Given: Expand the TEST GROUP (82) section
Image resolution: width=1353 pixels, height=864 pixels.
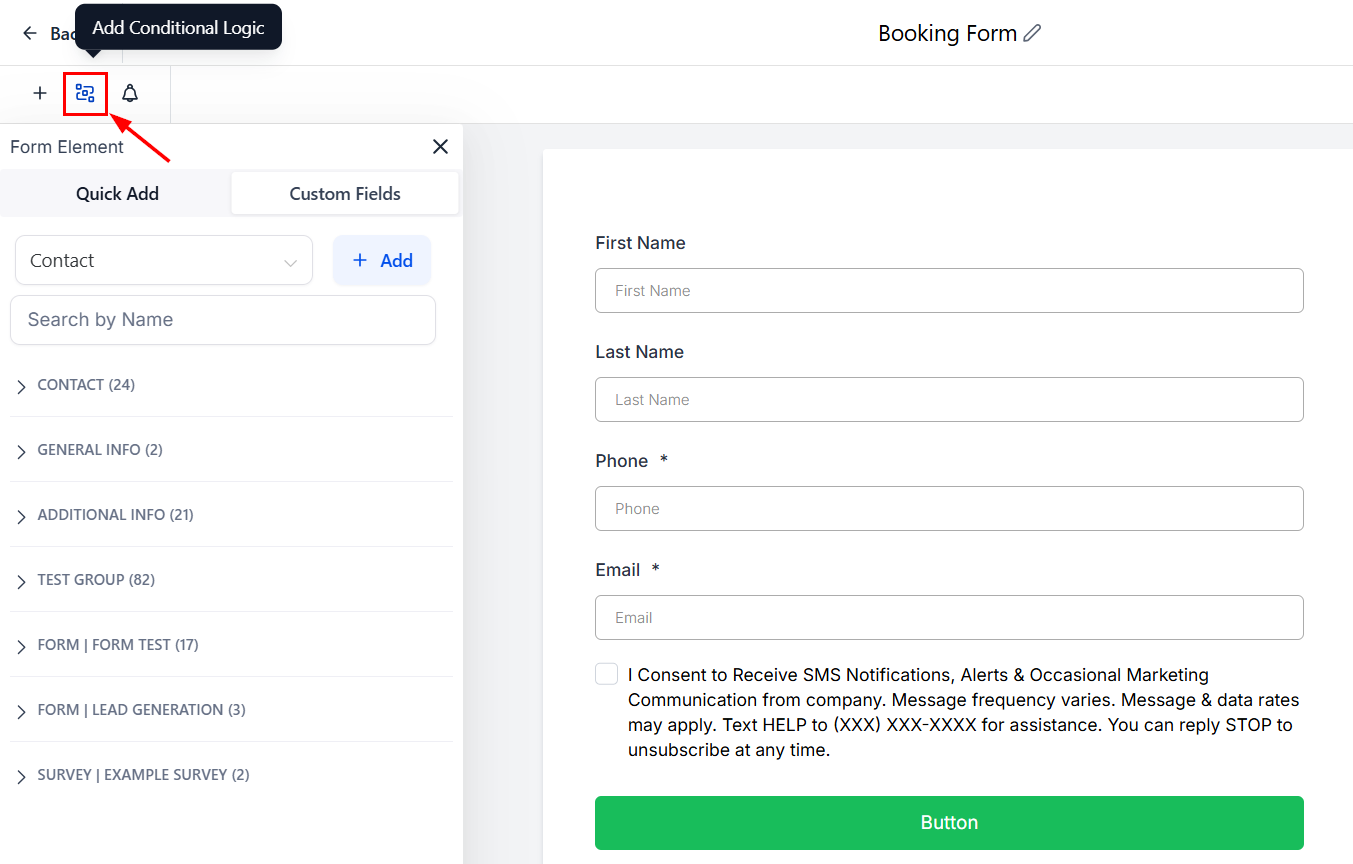Looking at the screenshot, I should click(x=22, y=581).
